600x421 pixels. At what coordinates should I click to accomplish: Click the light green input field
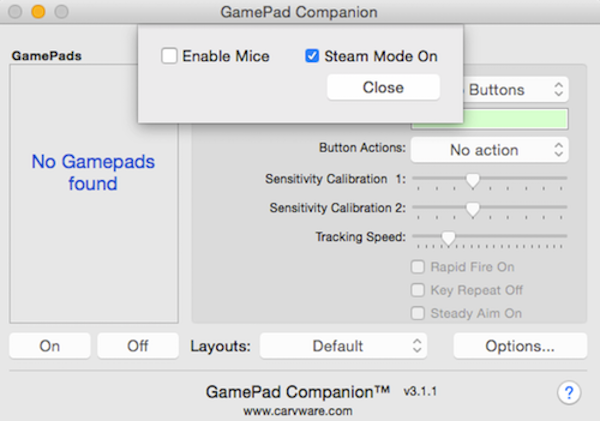click(489, 119)
